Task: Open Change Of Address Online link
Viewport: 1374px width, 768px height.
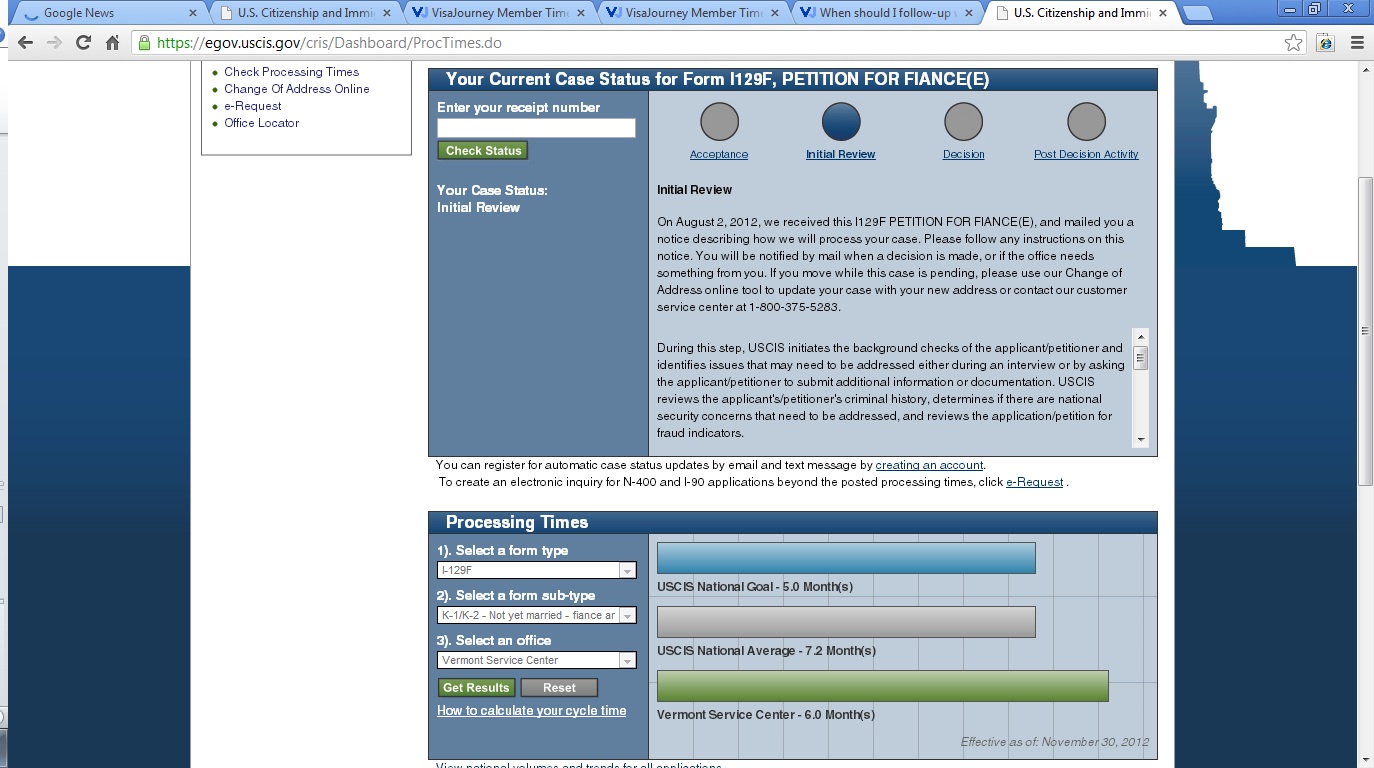Action: [x=297, y=89]
